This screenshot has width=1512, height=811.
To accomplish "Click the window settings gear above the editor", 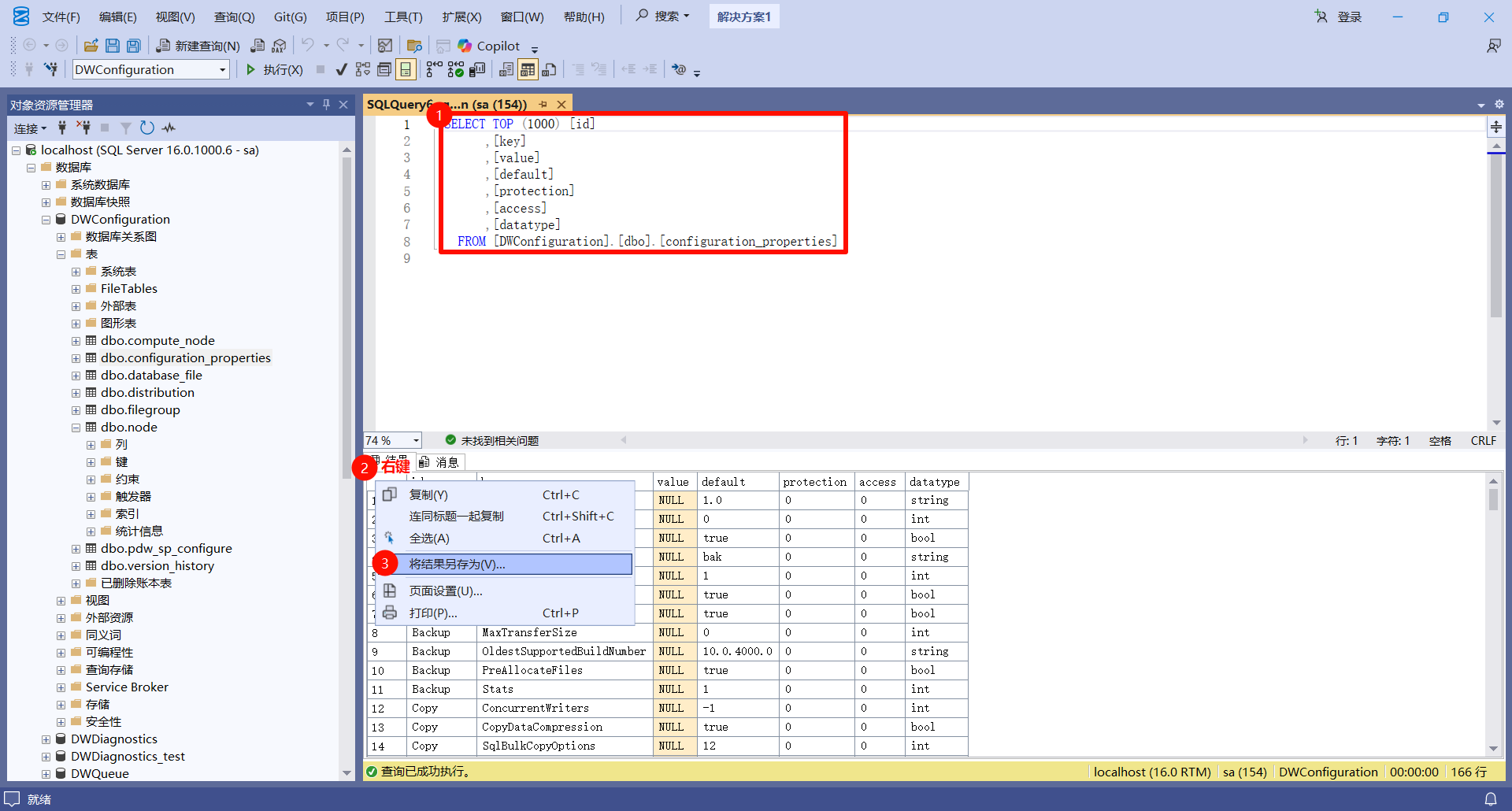I will click(x=1499, y=104).
